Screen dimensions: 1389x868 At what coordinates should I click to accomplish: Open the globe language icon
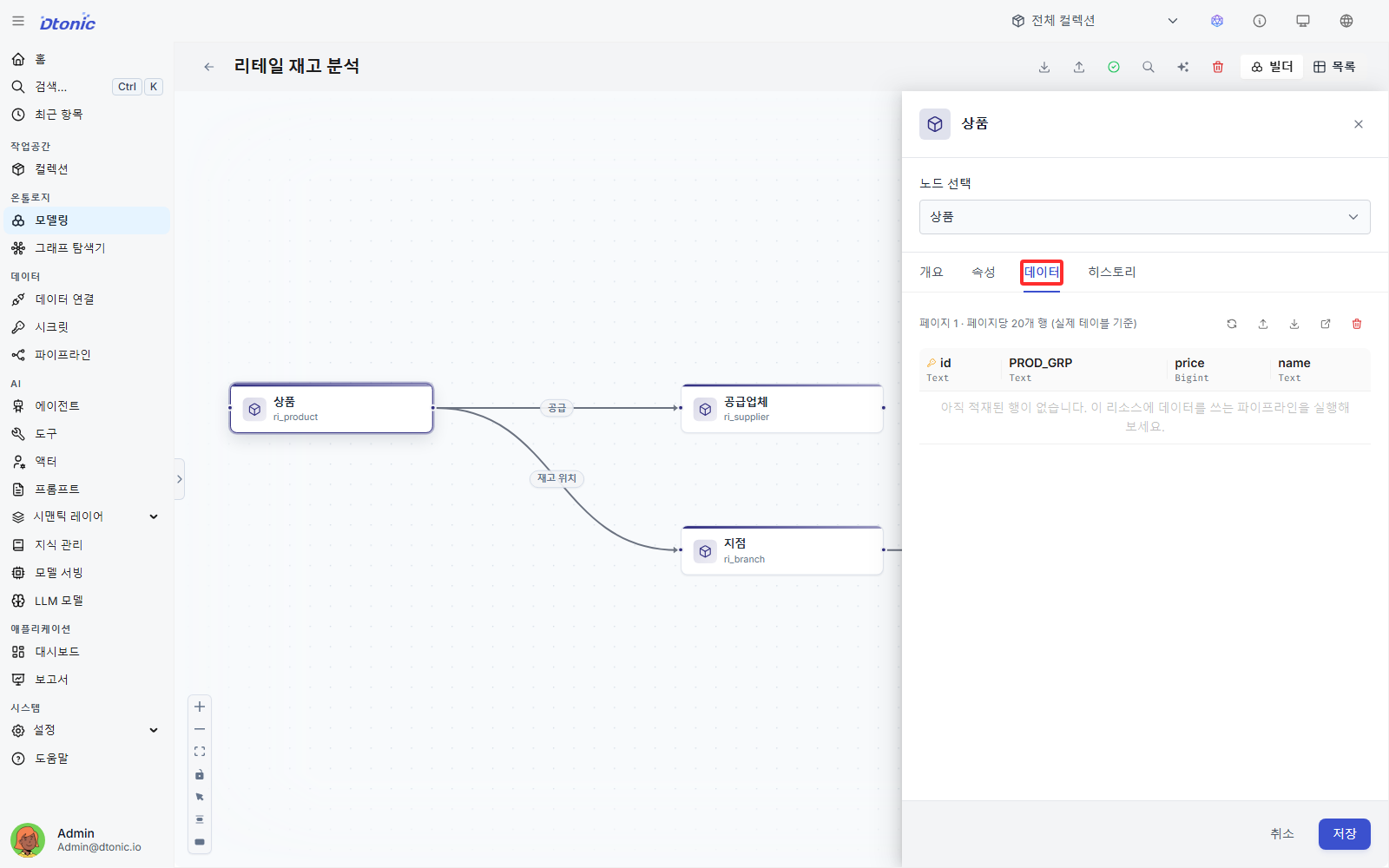pyautogui.click(x=1346, y=21)
